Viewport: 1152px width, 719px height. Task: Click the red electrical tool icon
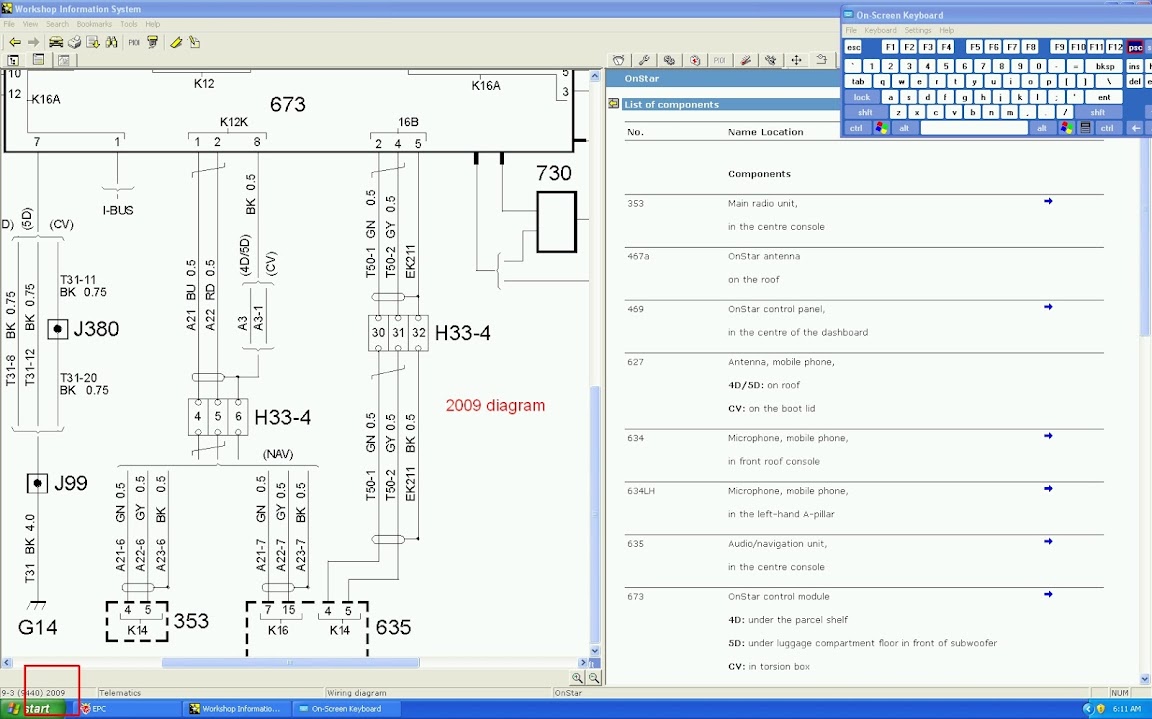(745, 60)
